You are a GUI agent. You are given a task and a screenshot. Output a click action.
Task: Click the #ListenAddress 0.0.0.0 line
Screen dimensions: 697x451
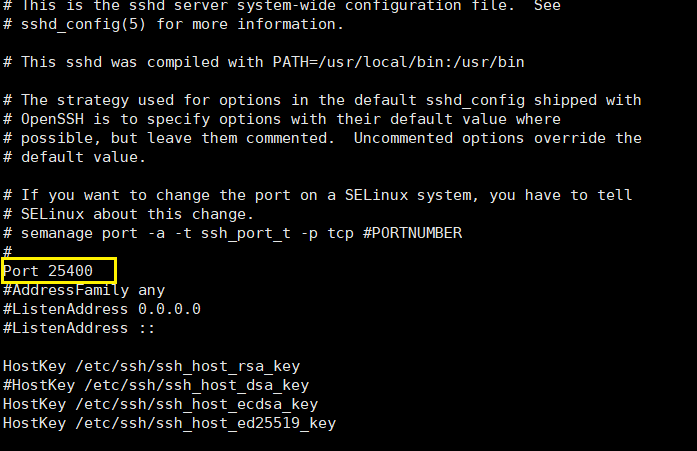point(102,309)
